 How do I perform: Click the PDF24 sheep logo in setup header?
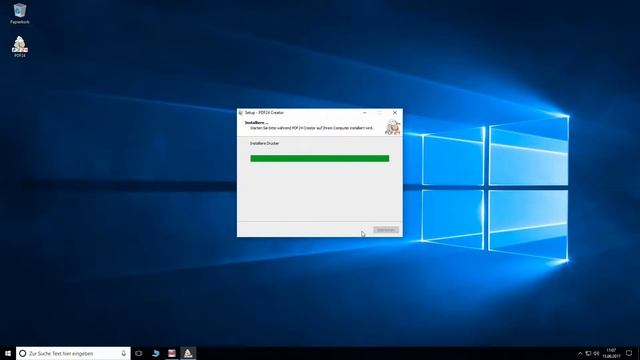tap(393, 127)
